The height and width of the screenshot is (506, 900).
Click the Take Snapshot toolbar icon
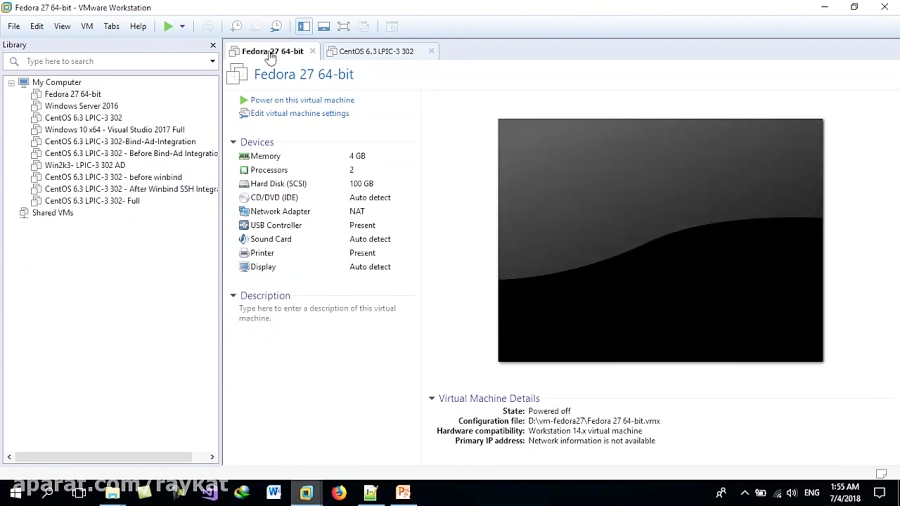pyautogui.click(x=236, y=26)
